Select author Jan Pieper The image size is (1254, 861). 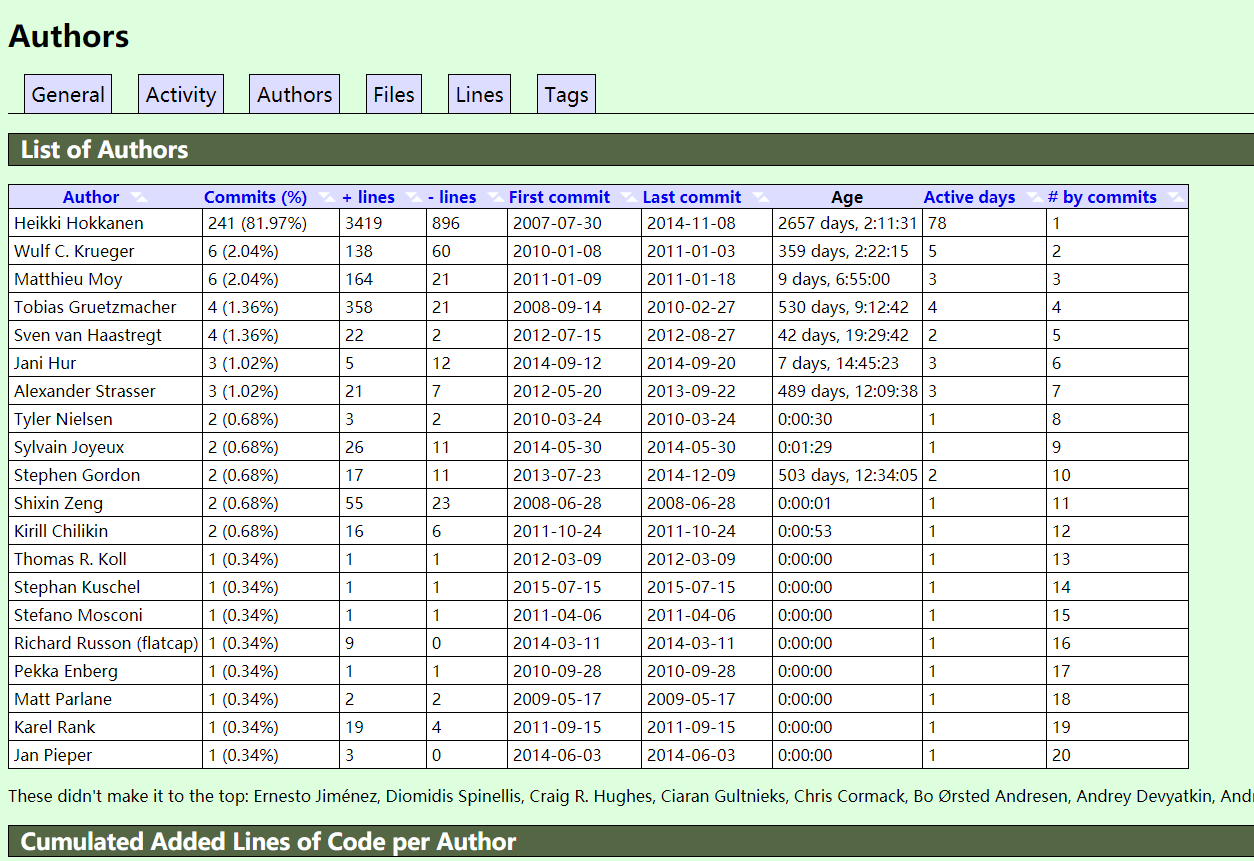(53, 755)
